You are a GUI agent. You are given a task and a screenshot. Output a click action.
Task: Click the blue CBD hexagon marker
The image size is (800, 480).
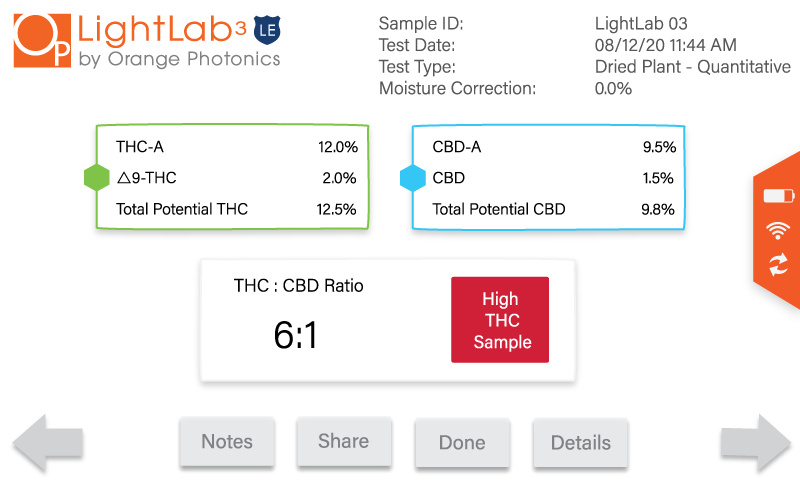pos(413,178)
